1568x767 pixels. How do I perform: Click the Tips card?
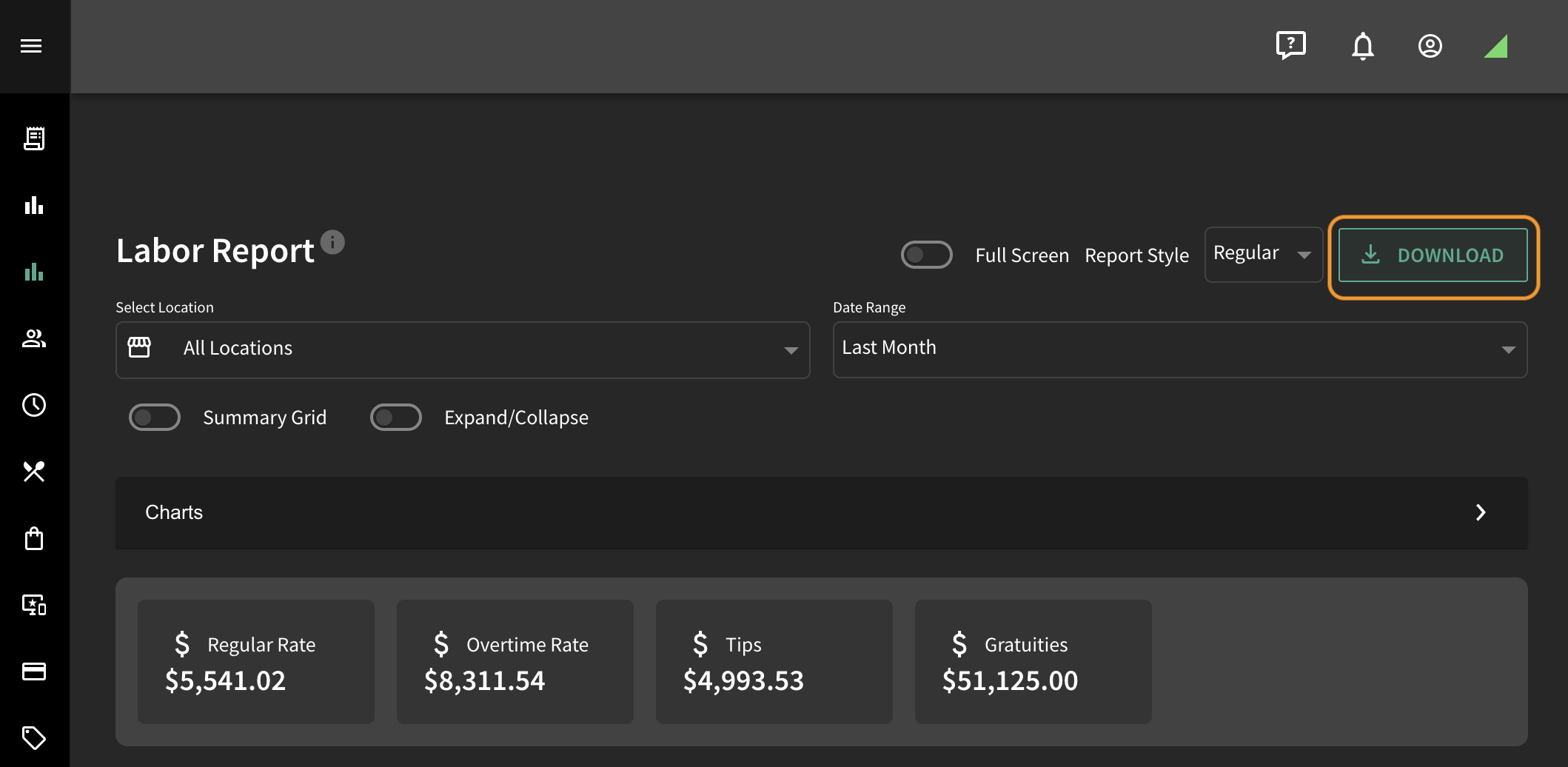point(774,661)
